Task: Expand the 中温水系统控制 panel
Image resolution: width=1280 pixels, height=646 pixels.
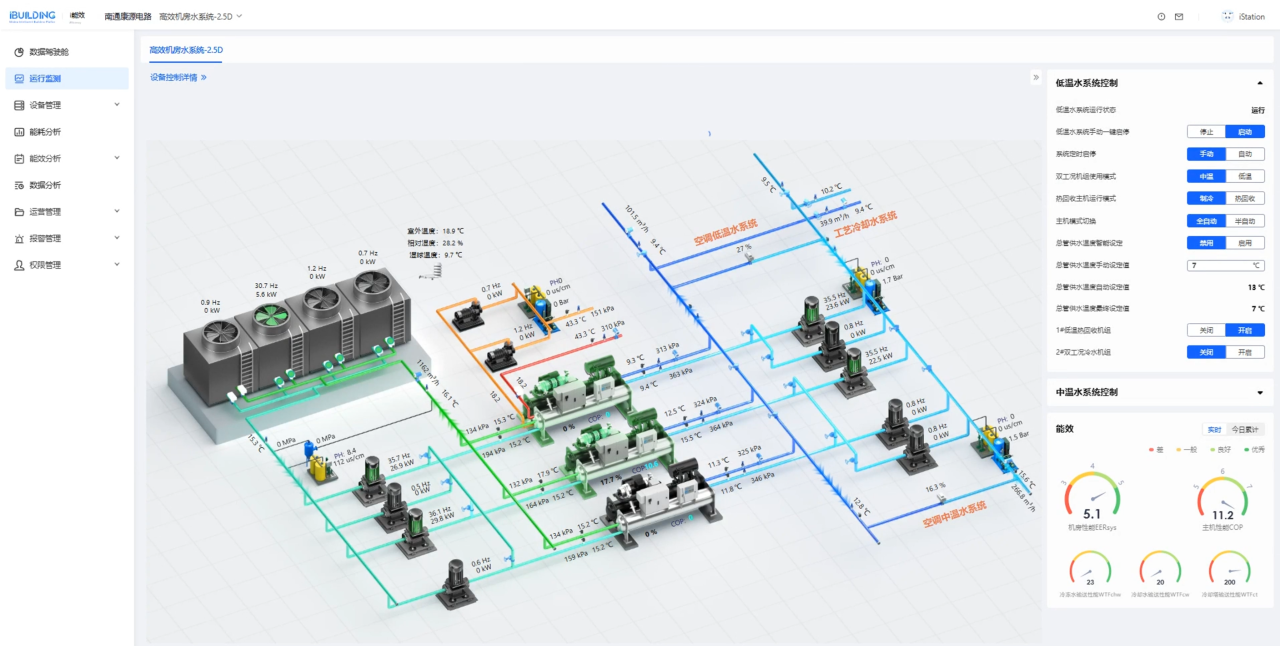Action: [1259, 393]
